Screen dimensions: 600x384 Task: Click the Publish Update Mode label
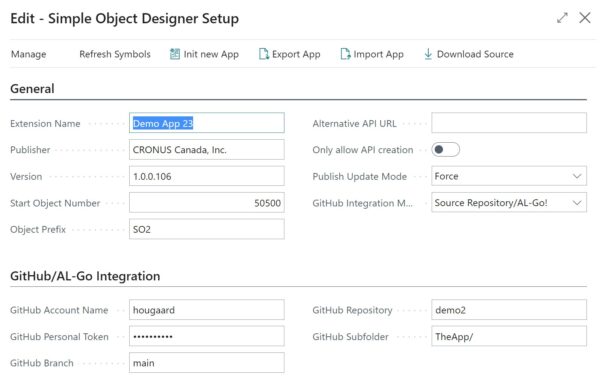360,177
